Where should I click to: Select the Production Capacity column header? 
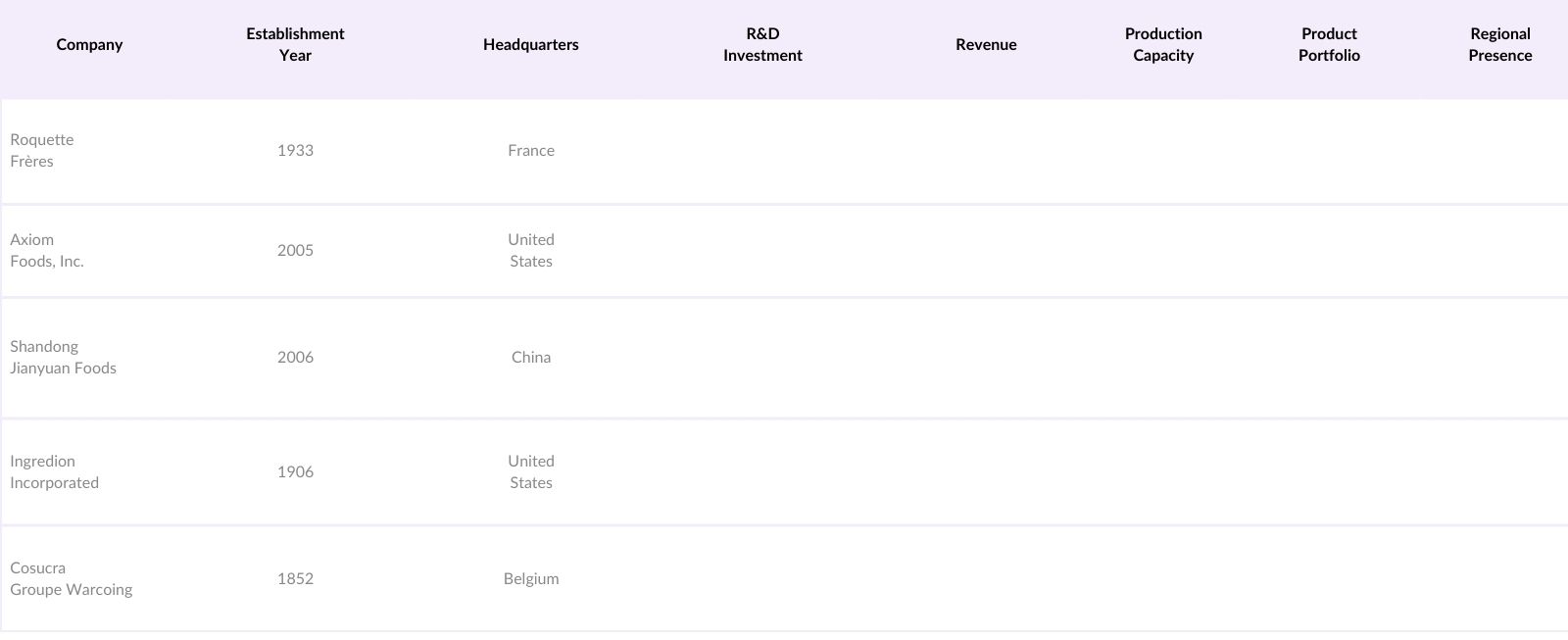pyautogui.click(x=1163, y=45)
